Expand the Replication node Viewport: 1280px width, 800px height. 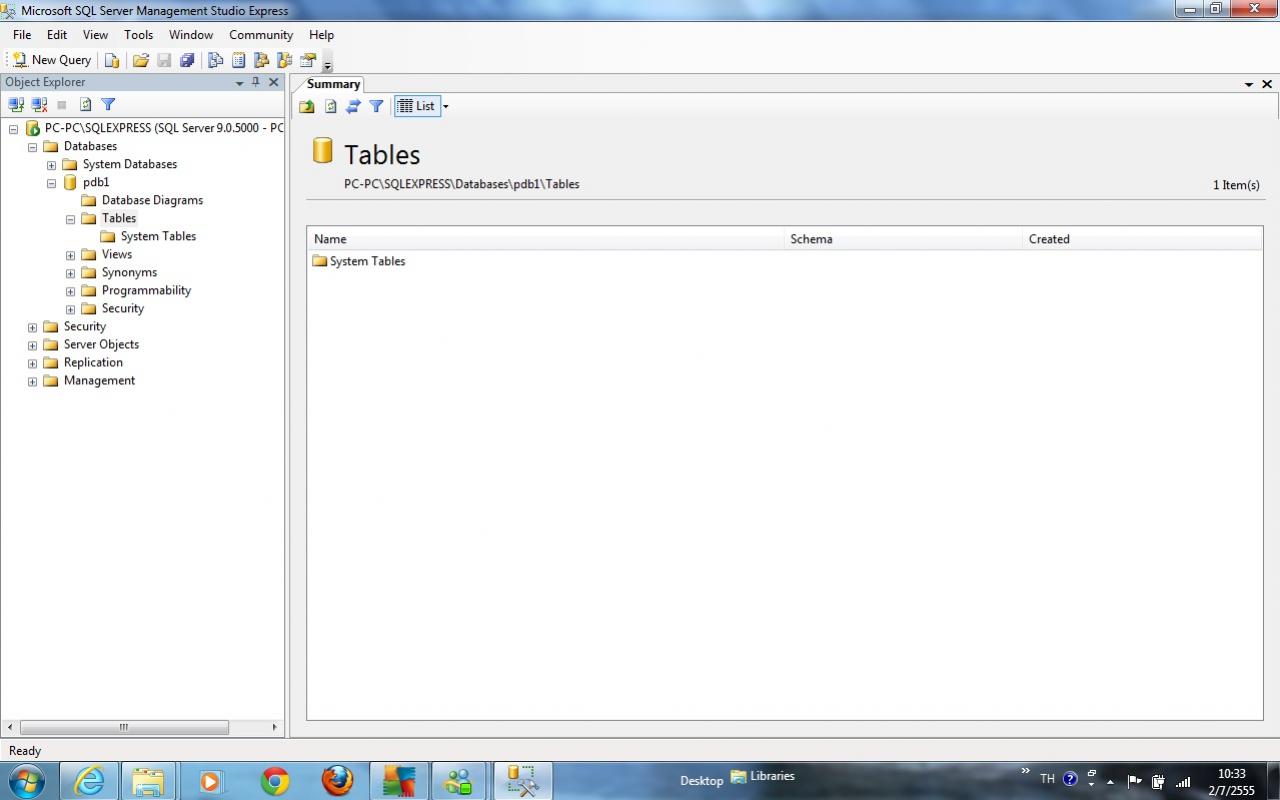[x=32, y=363]
